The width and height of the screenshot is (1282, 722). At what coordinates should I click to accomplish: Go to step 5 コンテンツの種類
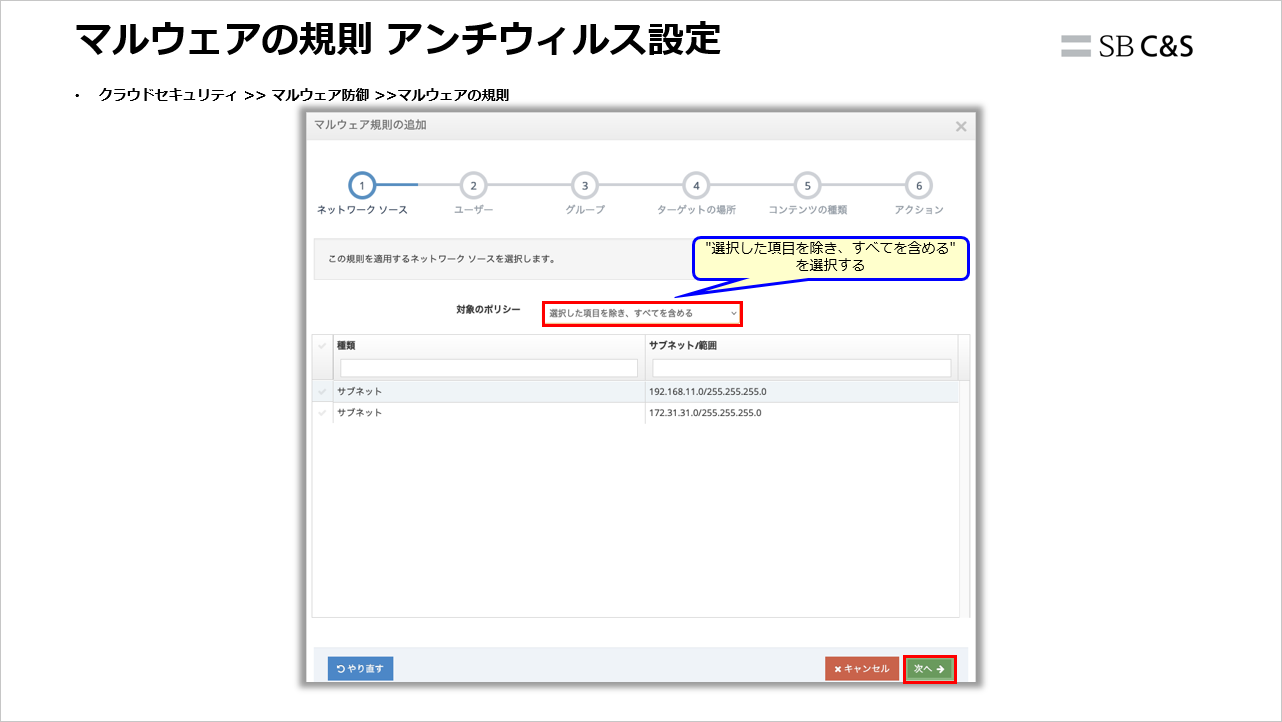807,185
